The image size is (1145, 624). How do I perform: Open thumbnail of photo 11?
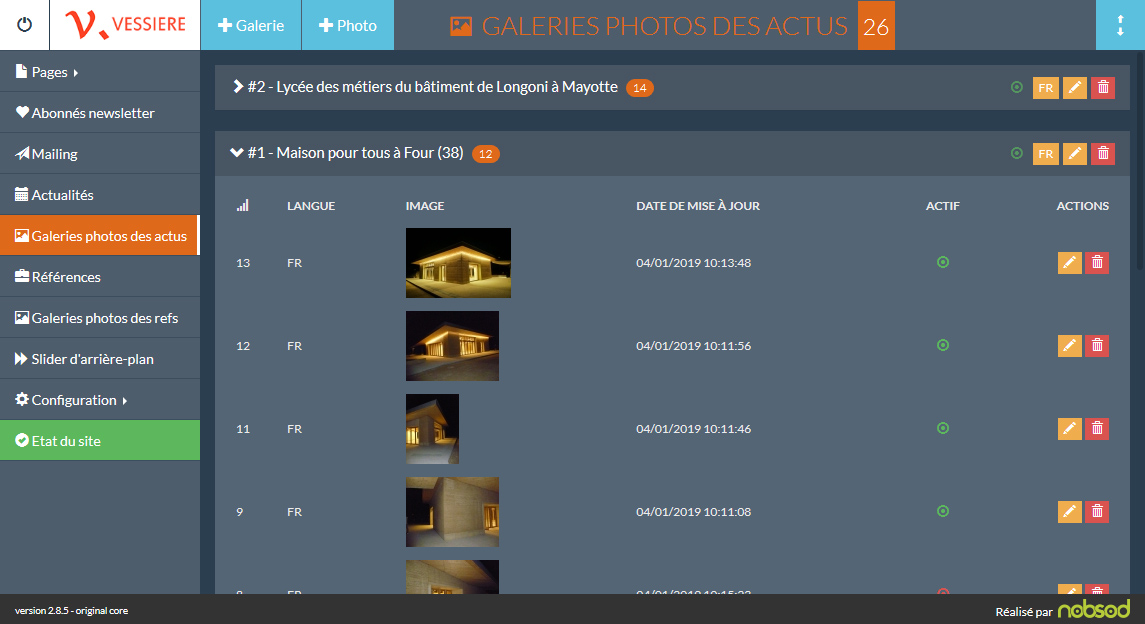[x=432, y=429]
